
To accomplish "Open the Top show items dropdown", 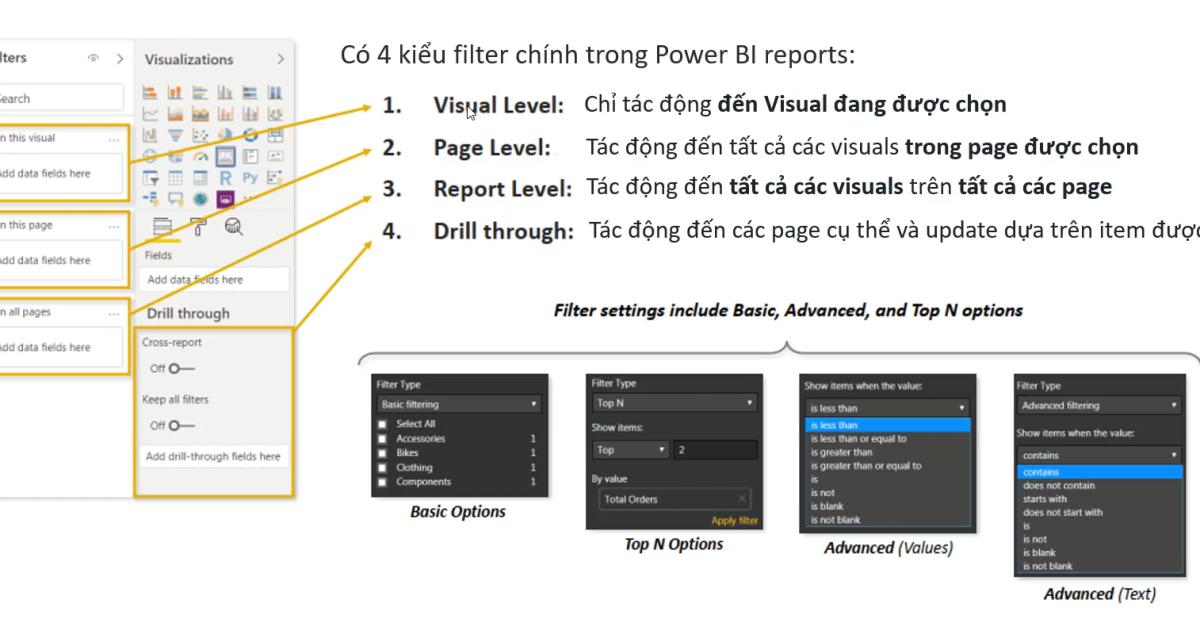I will (x=630, y=450).
